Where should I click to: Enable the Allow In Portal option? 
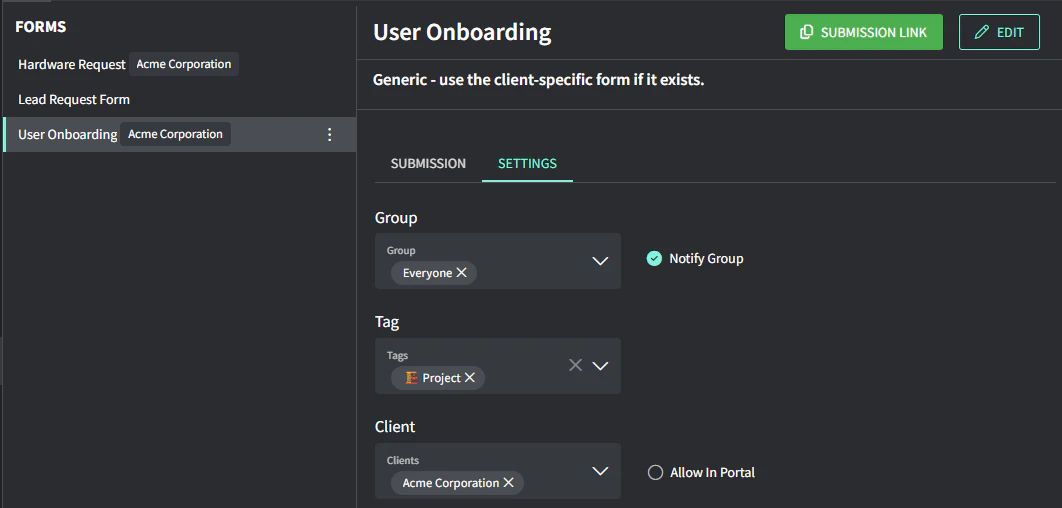coord(655,473)
